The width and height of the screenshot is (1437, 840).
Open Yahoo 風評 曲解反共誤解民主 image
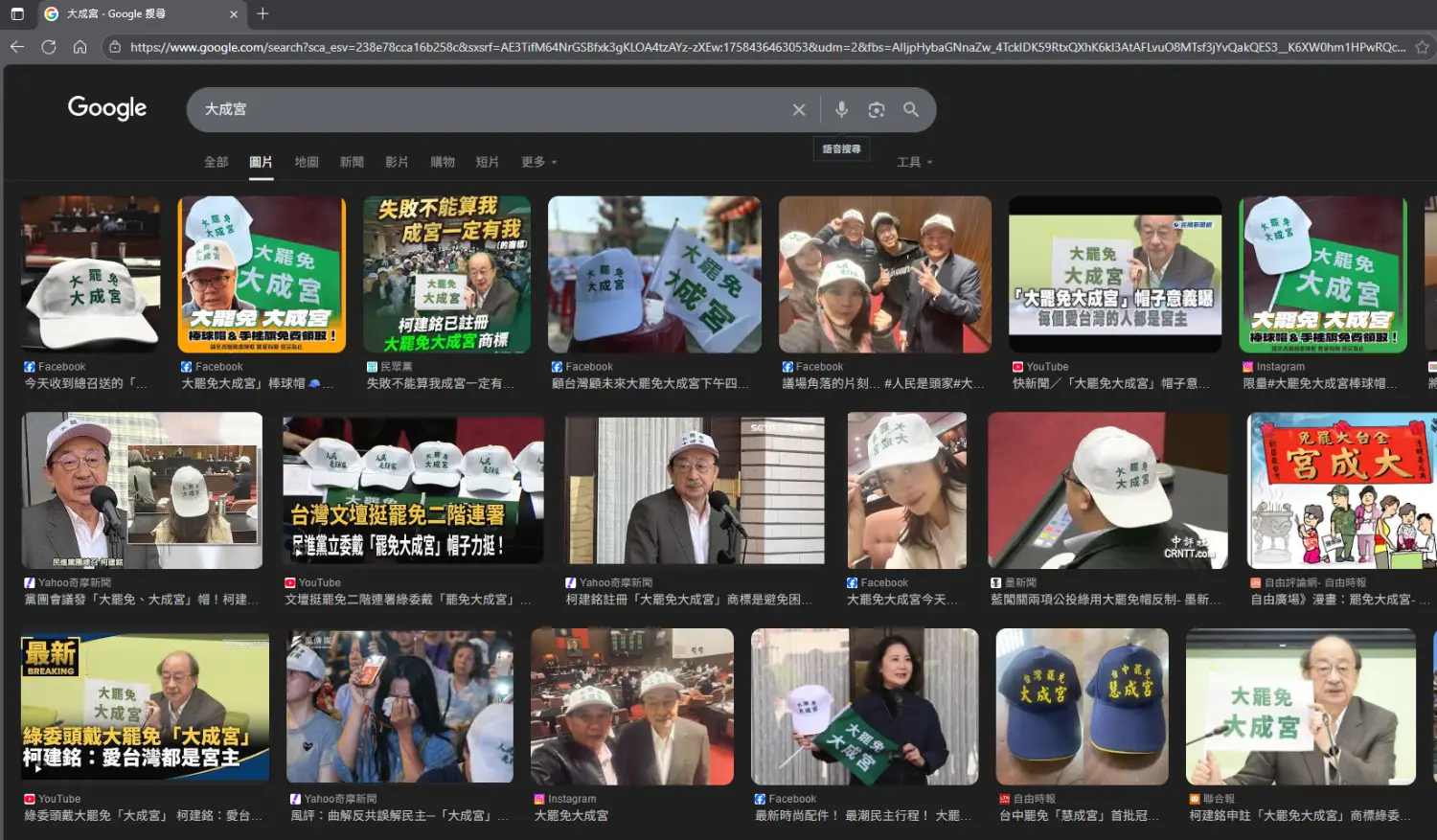pyautogui.click(x=400, y=706)
